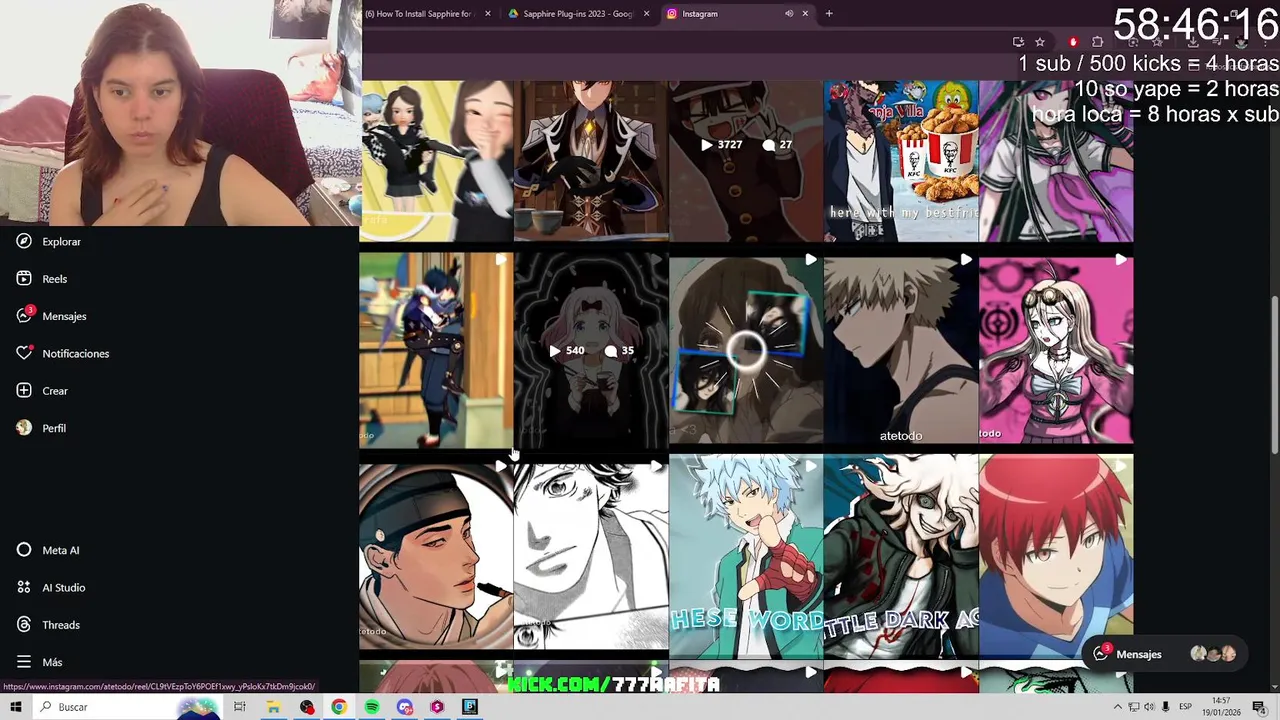This screenshot has width=1280, height=720.
Task: Open the Windows Start menu
Action: tap(16, 707)
